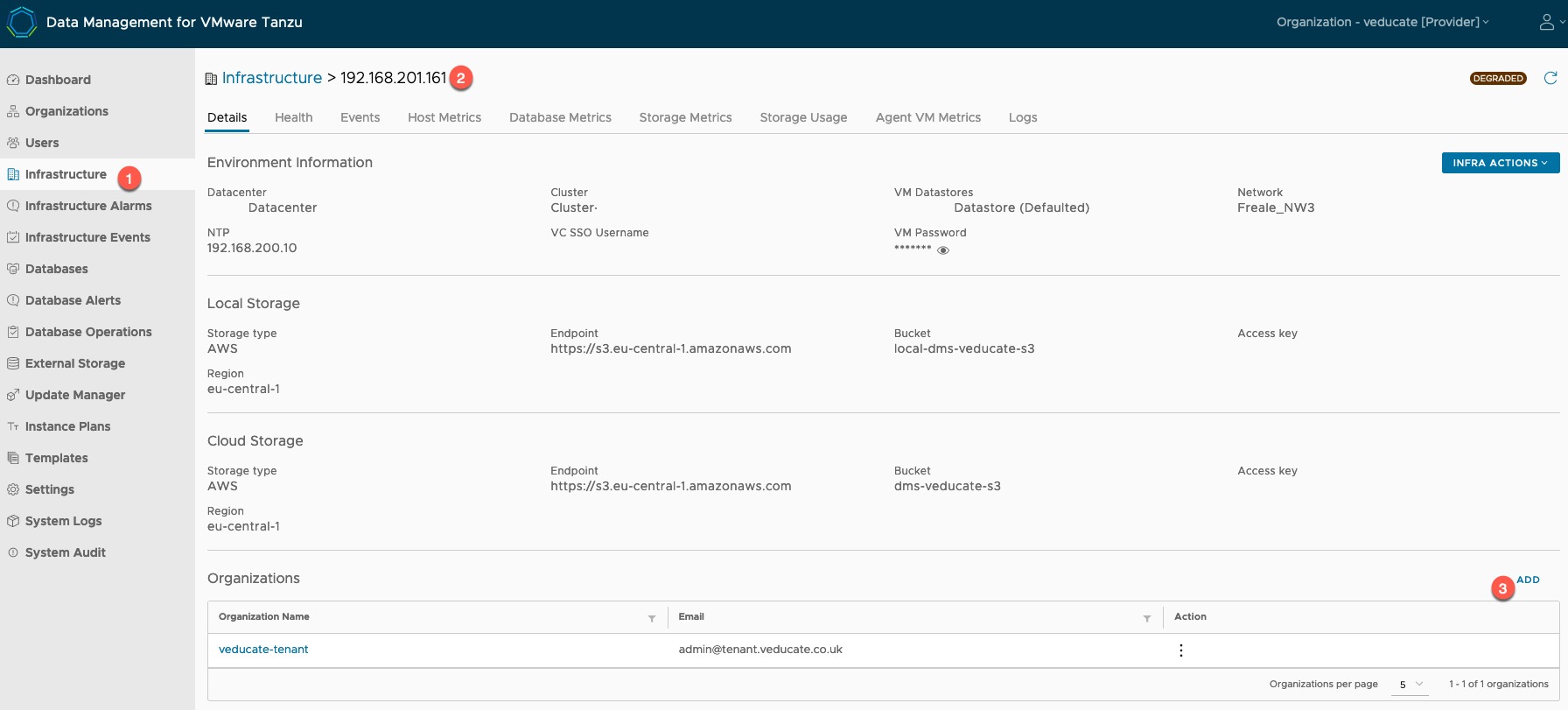Click the Settings gear sidebar icon
Viewport: 1568px width, 710px height.
coord(13,489)
